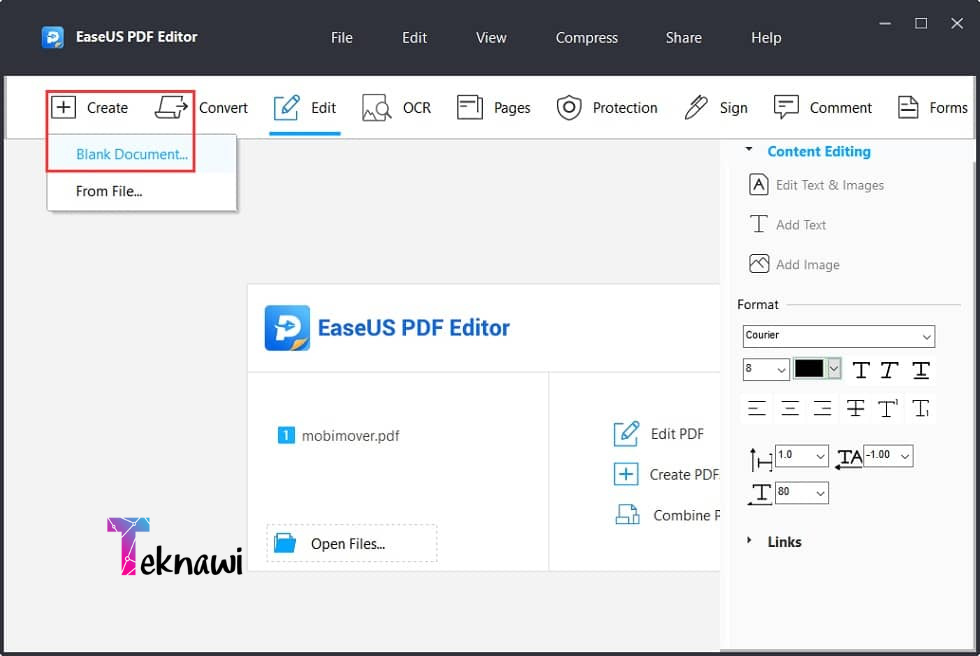Open the View menu
Screen dimensions: 980x656
coord(491,37)
